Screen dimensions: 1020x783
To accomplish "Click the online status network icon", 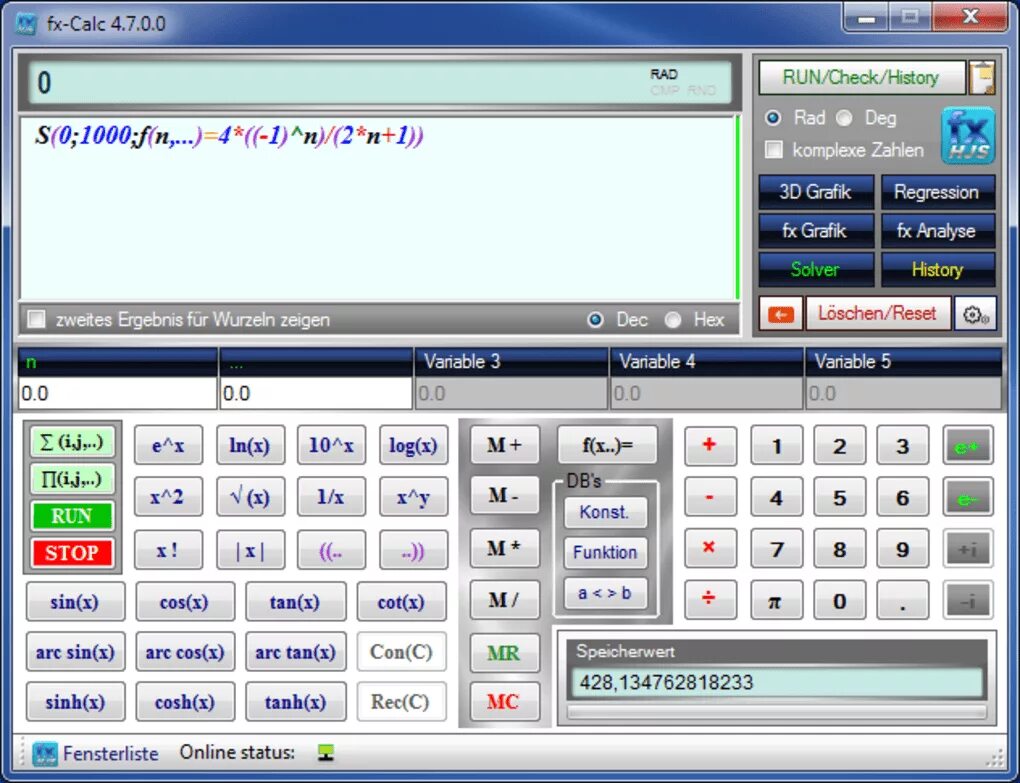I will coord(325,753).
